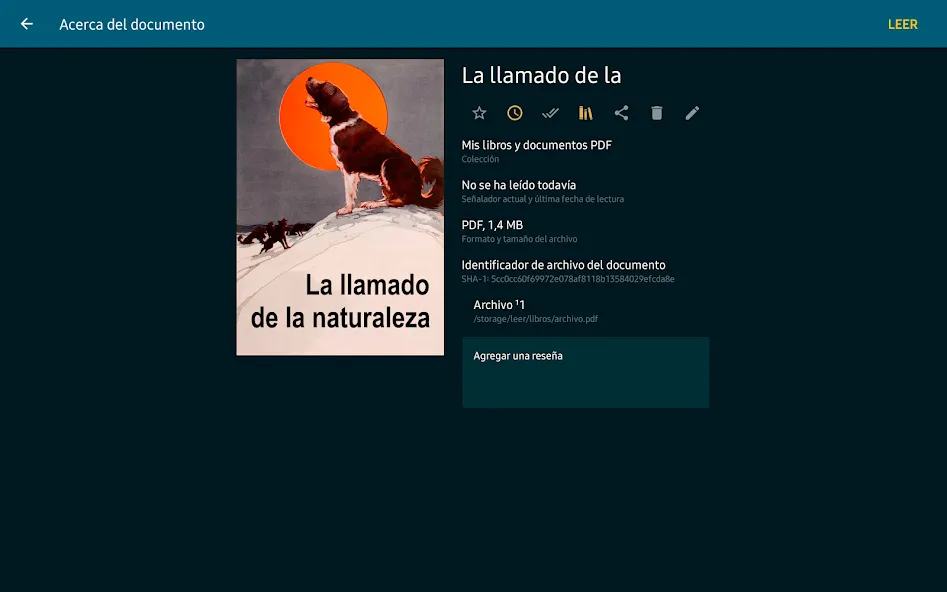947x592 pixels.
Task: Tap the LEER button to read
Action: (902, 24)
